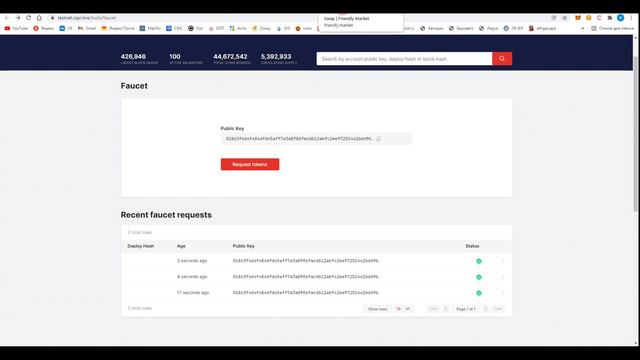Click the Age column header
Image resolution: width=640 pixels, height=360 pixels.
(181, 246)
